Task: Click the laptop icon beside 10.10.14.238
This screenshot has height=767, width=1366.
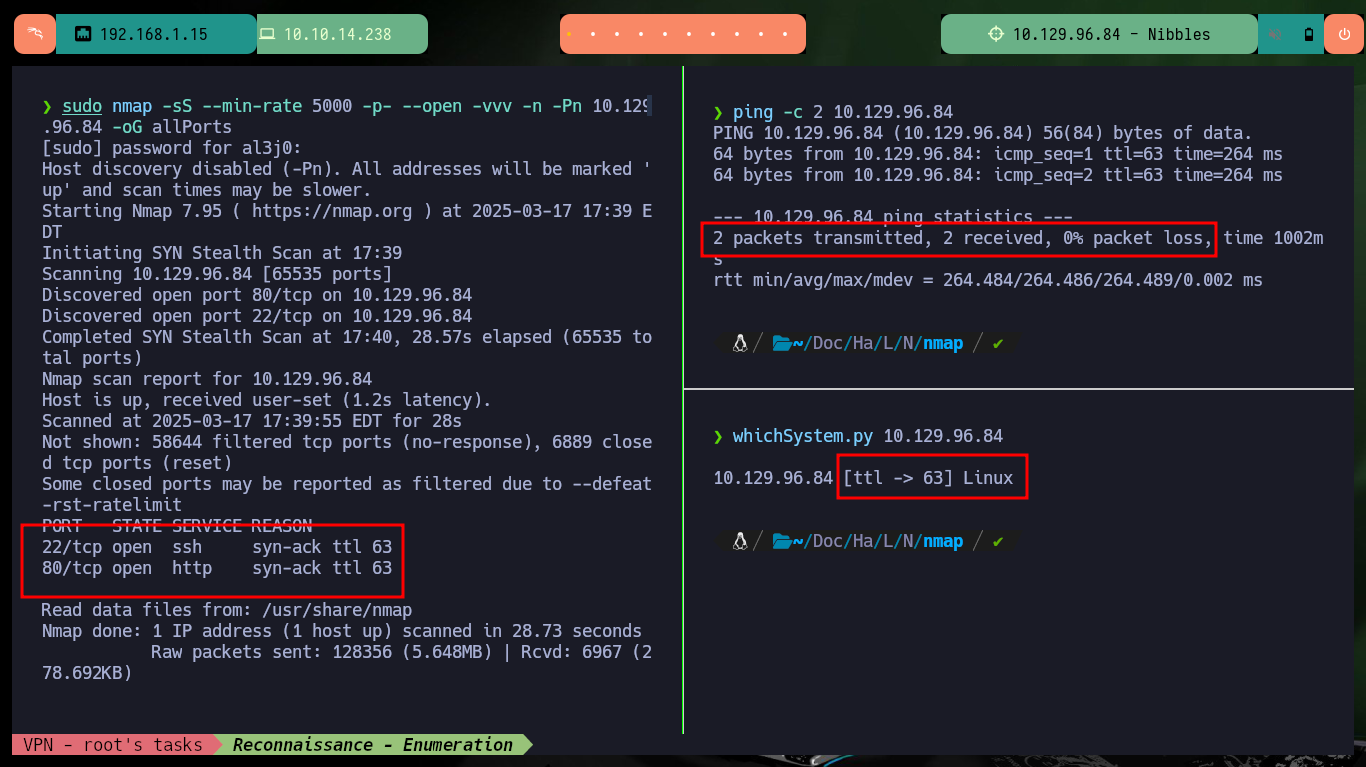Action: (267, 34)
